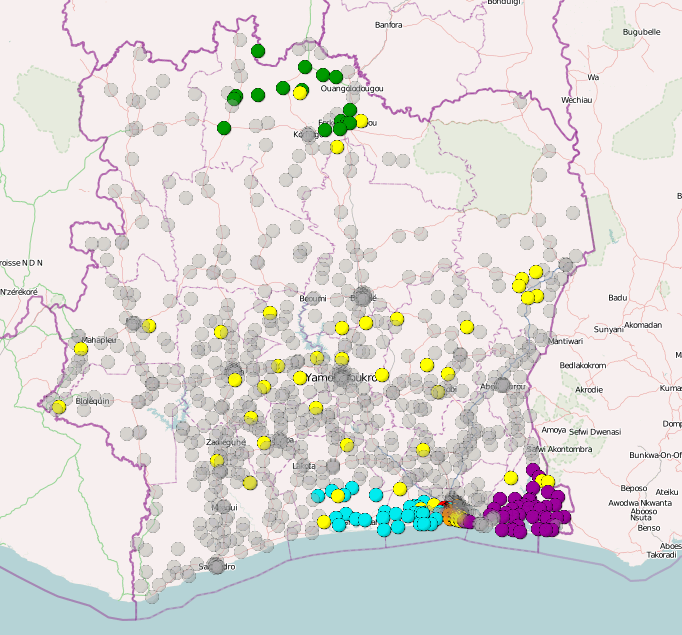Click the Mantiwari place label

564,342
